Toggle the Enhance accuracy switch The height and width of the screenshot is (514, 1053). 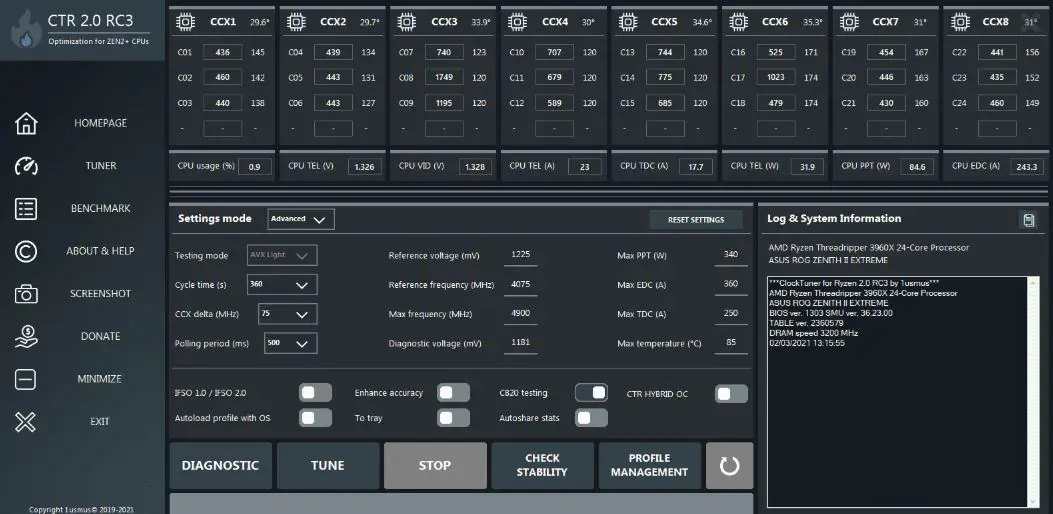pyautogui.click(x=453, y=393)
